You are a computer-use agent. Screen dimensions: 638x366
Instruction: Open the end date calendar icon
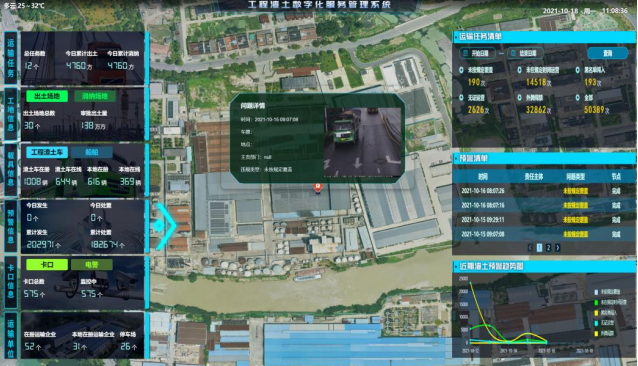click(x=513, y=53)
